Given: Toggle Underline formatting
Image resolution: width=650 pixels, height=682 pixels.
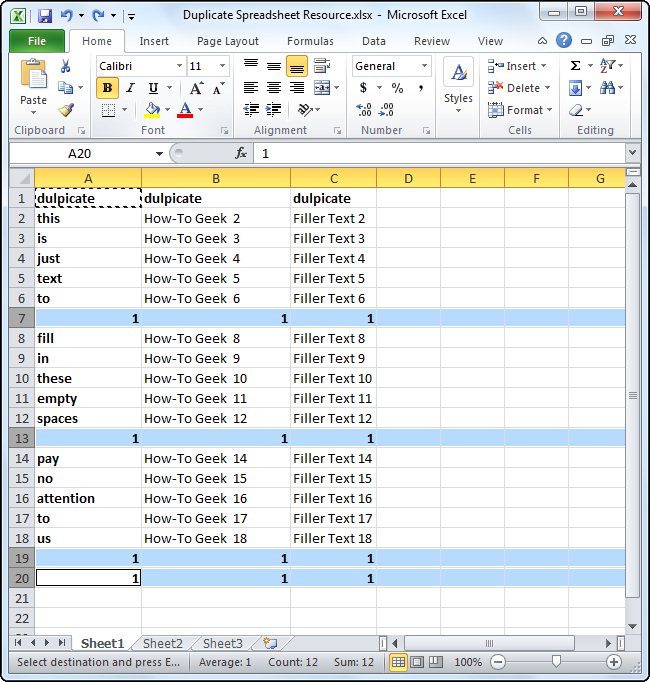Looking at the screenshot, I should tap(153, 88).
